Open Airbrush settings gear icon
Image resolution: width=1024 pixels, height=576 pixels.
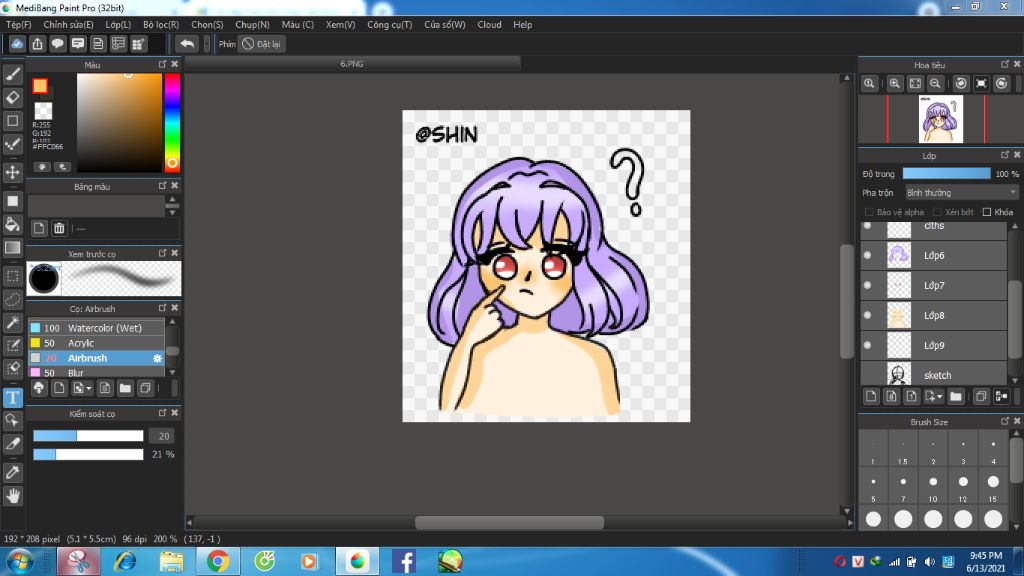pos(157,358)
